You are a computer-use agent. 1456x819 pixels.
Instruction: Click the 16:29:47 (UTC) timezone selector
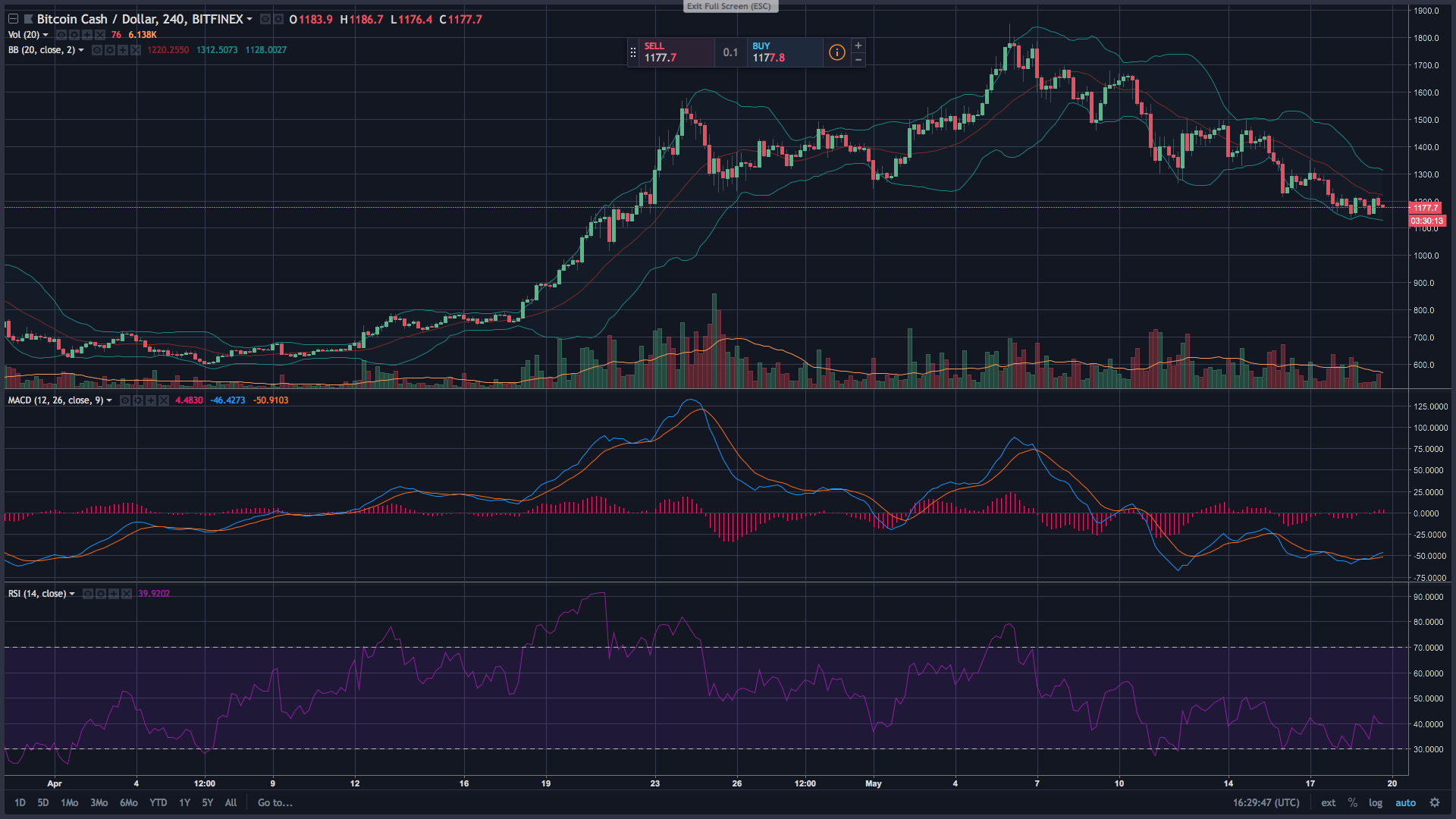point(1266,802)
